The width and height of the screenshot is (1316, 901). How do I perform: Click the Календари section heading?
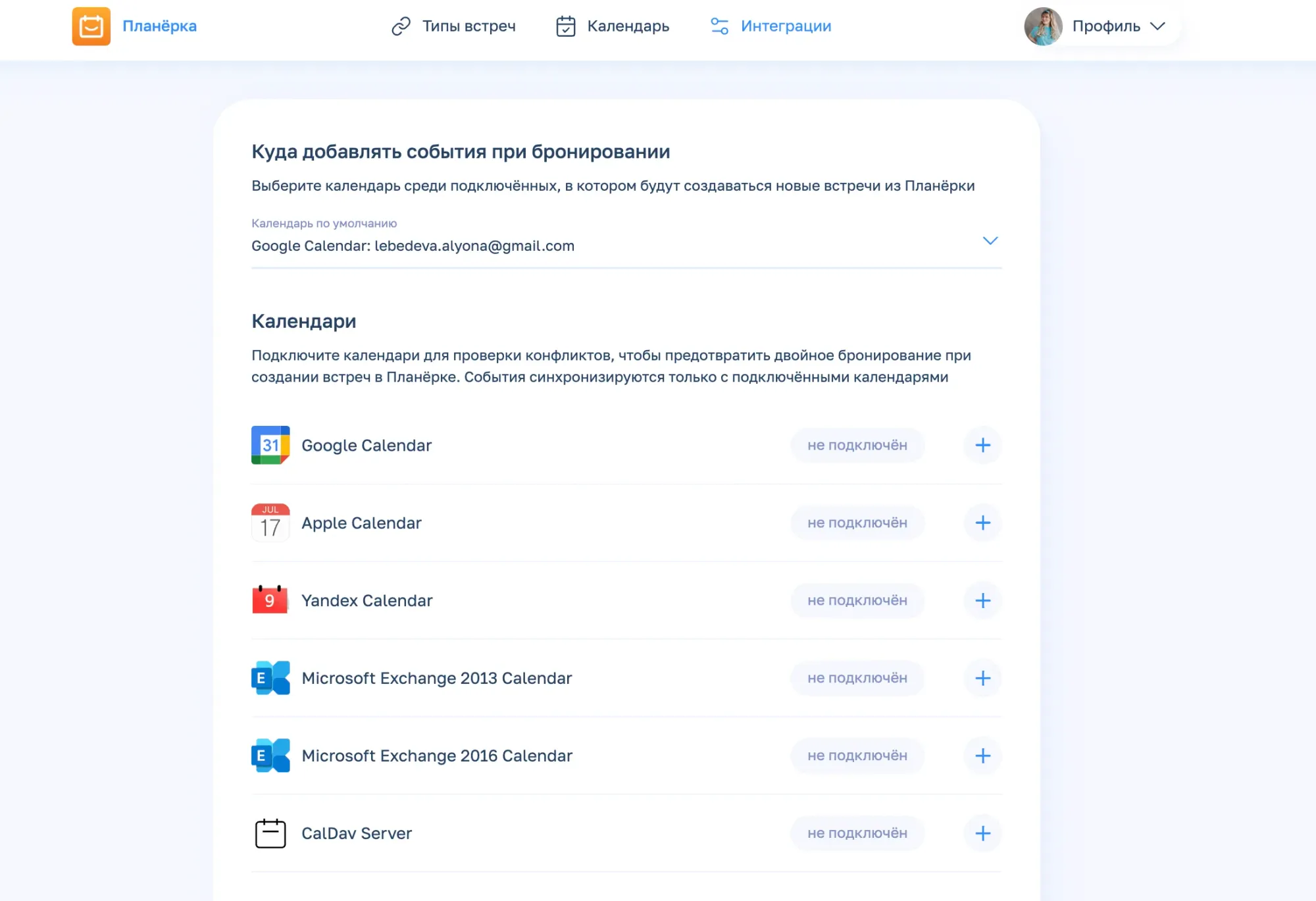(304, 321)
